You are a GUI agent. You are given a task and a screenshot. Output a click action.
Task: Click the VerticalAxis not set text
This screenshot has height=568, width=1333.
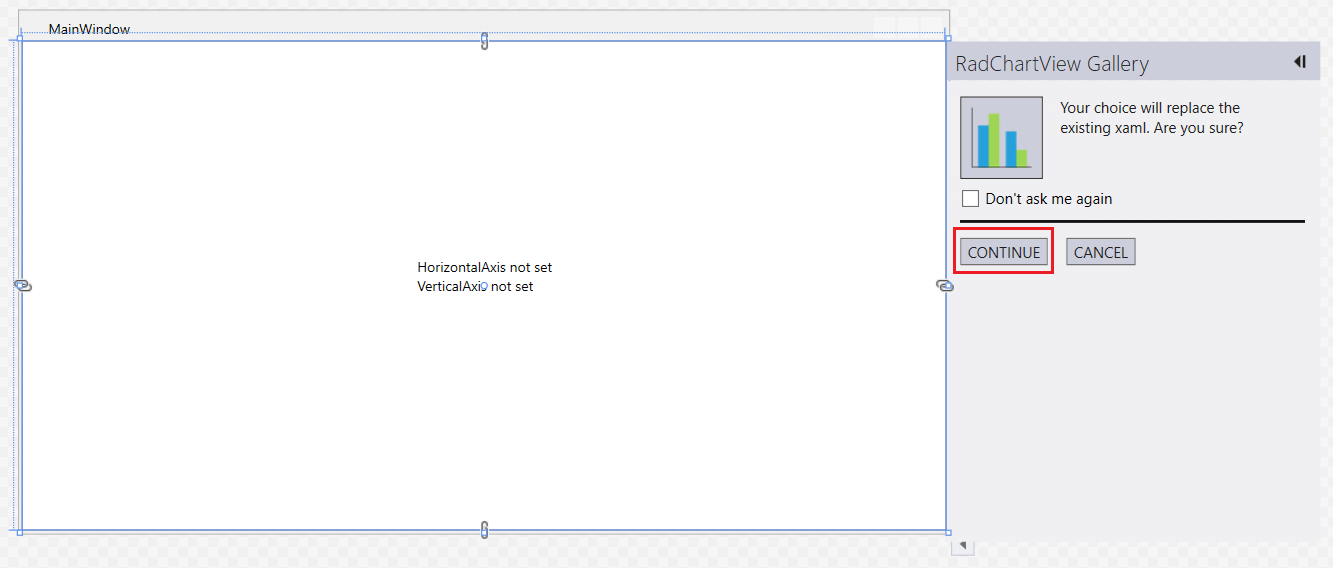(x=475, y=286)
